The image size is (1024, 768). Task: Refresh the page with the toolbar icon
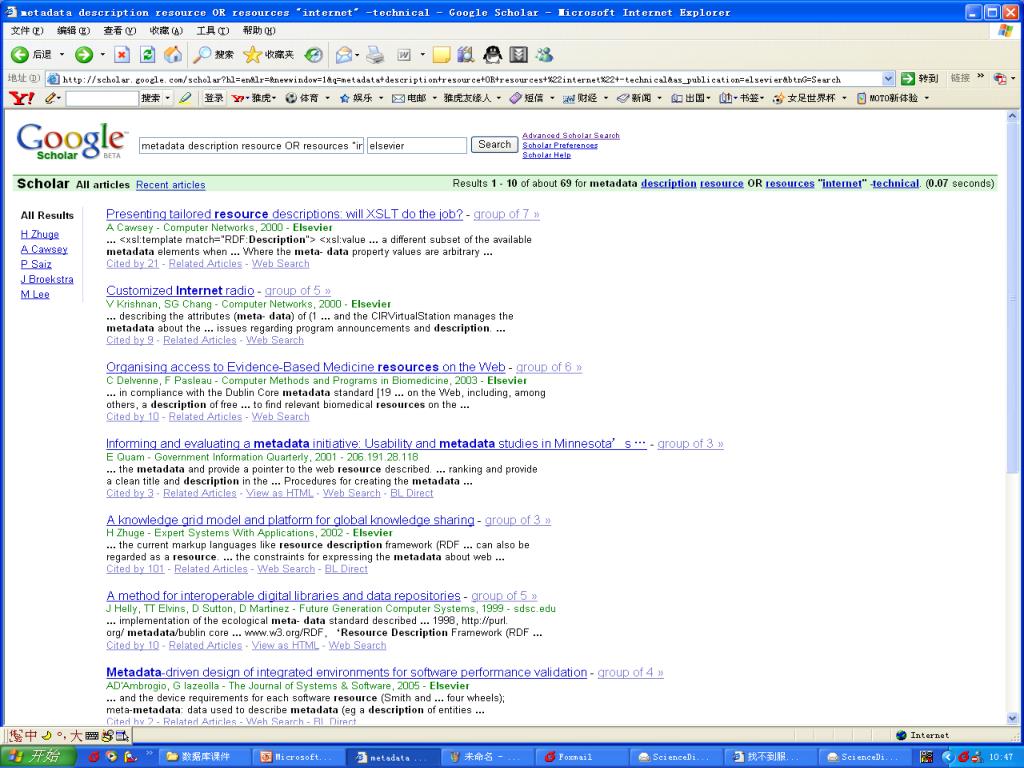148,55
